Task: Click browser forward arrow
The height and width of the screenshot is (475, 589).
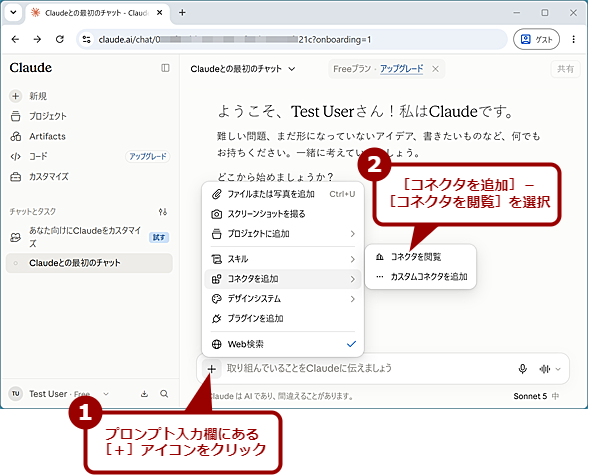Action: [37, 39]
